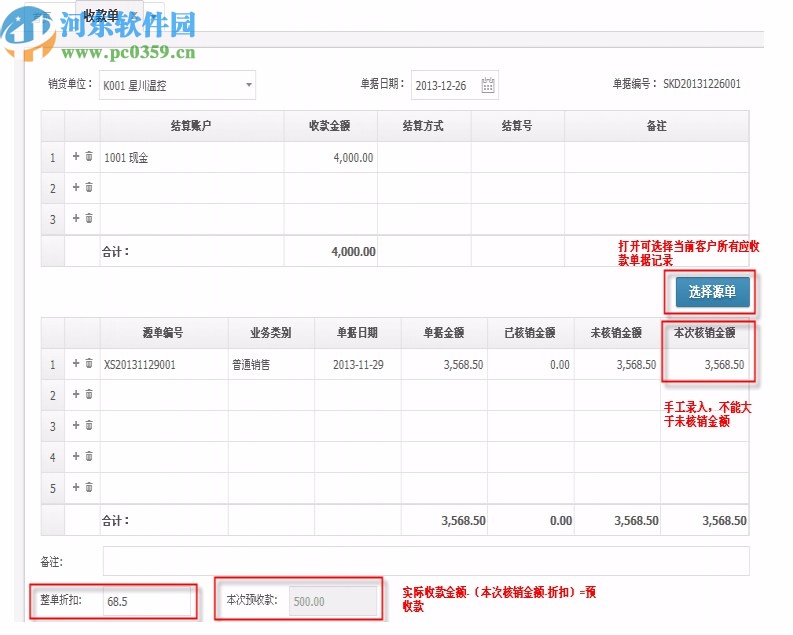Screen dimensions: 793x635
Task: Delete settlement row 1 (1001 现金)
Action: [89, 156]
